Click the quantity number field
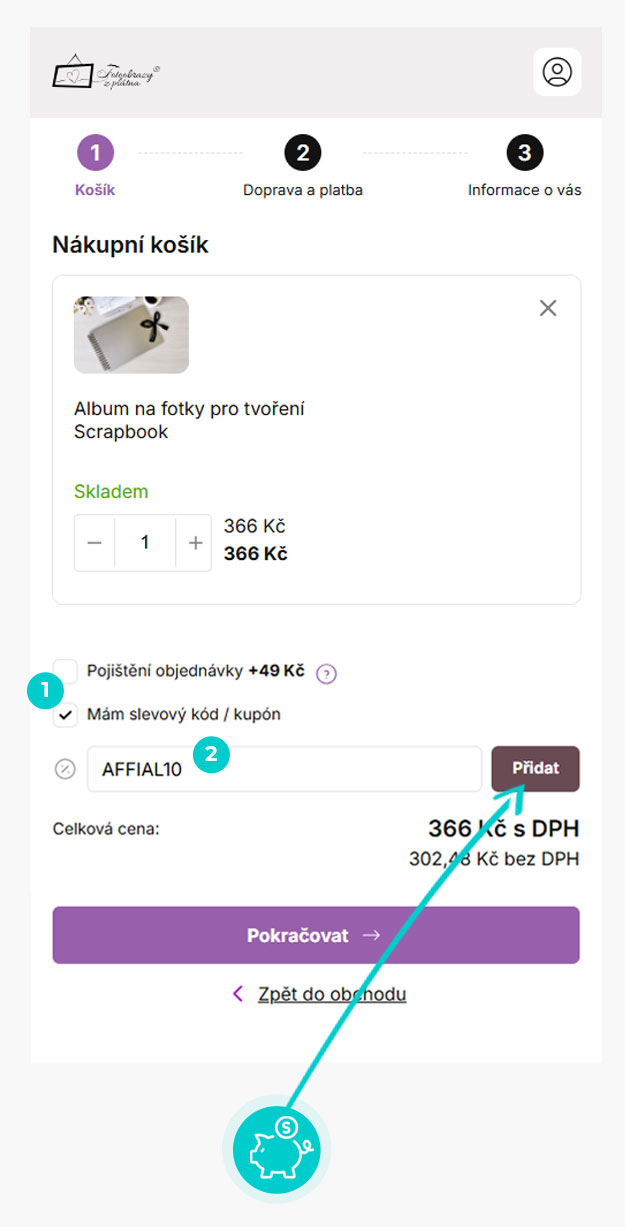 coord(145,543)
